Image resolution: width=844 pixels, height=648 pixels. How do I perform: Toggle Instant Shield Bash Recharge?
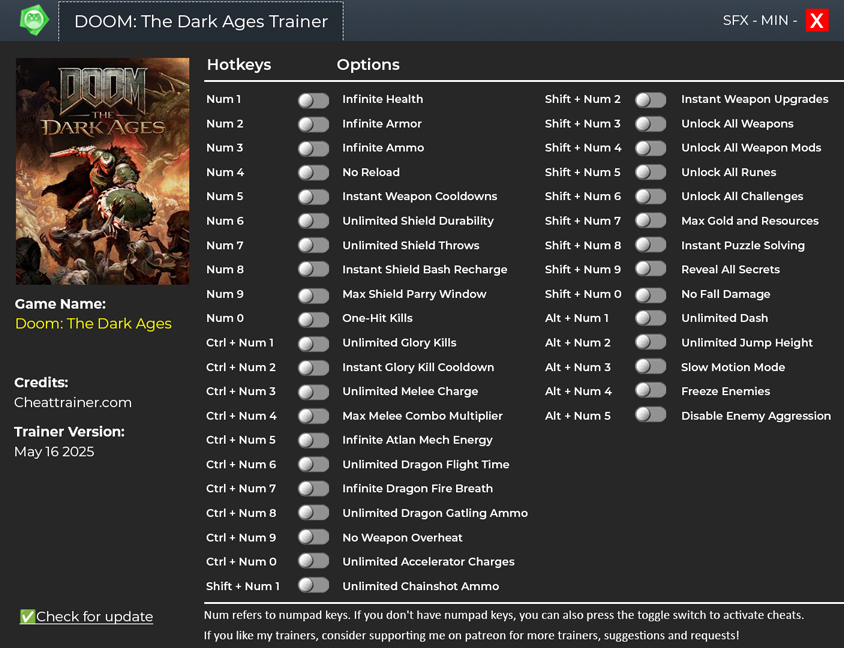313,270
